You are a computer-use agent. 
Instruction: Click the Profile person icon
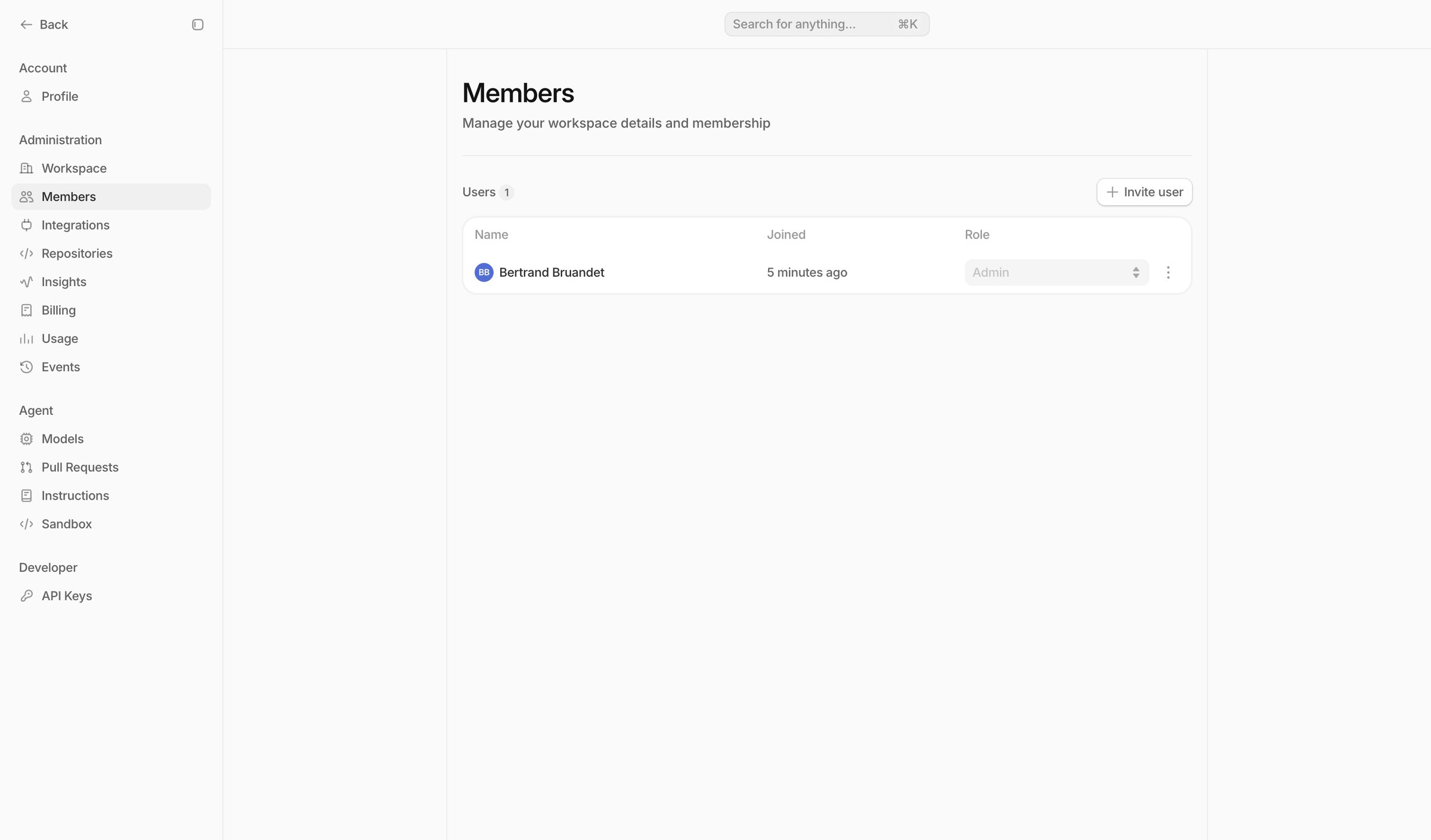(x=26, y=97)
